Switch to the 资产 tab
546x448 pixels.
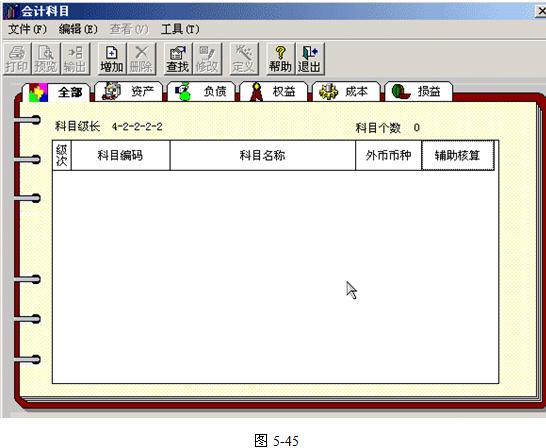coord(129,92)
